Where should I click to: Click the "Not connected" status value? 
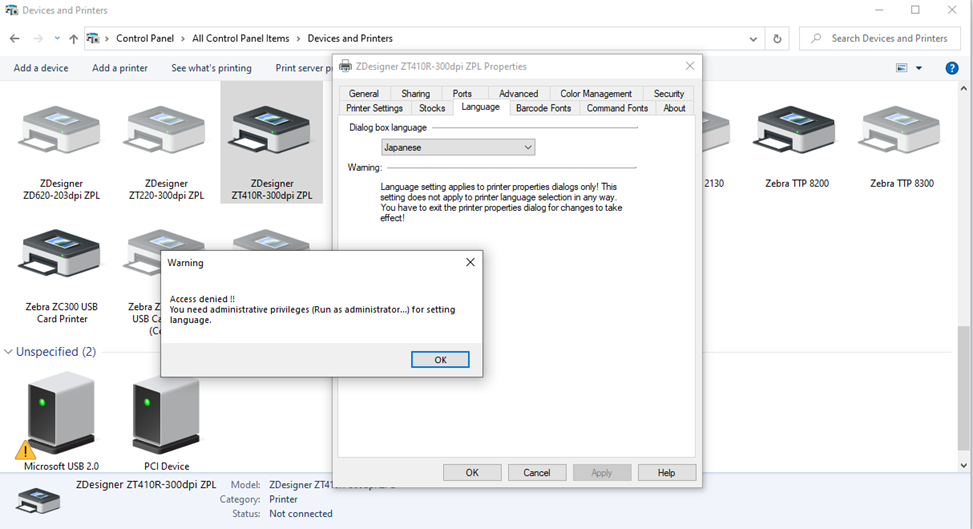pos(301,513)
